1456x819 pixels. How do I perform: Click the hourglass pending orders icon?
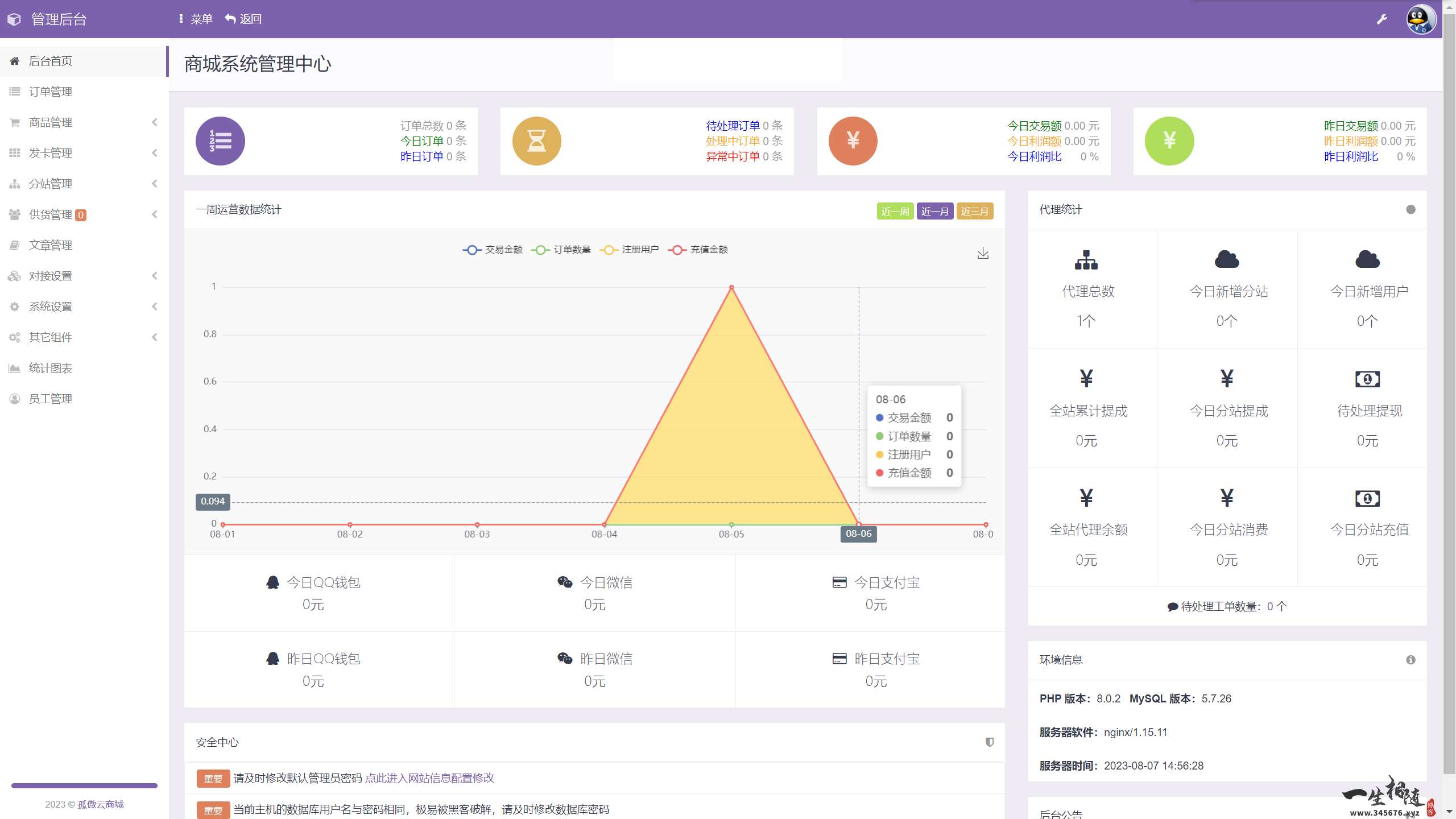tap(536, 141)
